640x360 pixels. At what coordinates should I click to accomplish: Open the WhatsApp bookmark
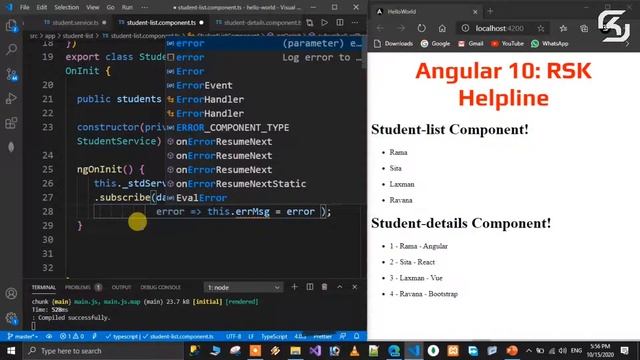(549, 44)
